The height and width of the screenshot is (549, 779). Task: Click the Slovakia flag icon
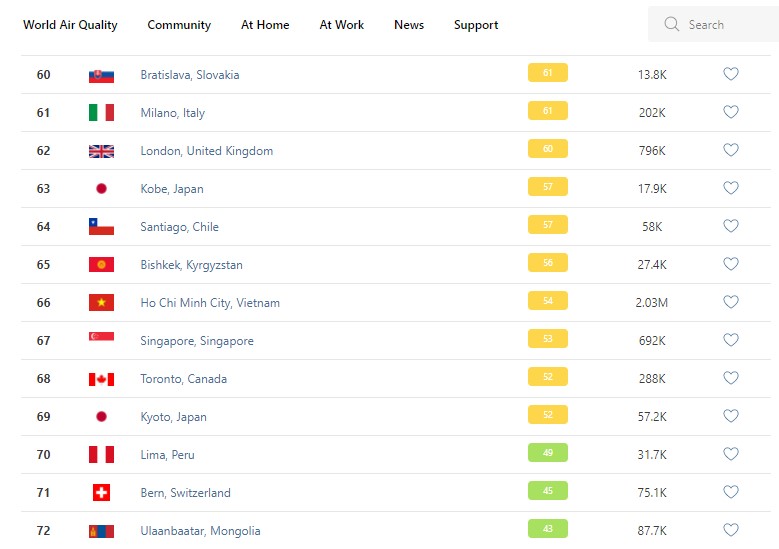click(101, 75)
